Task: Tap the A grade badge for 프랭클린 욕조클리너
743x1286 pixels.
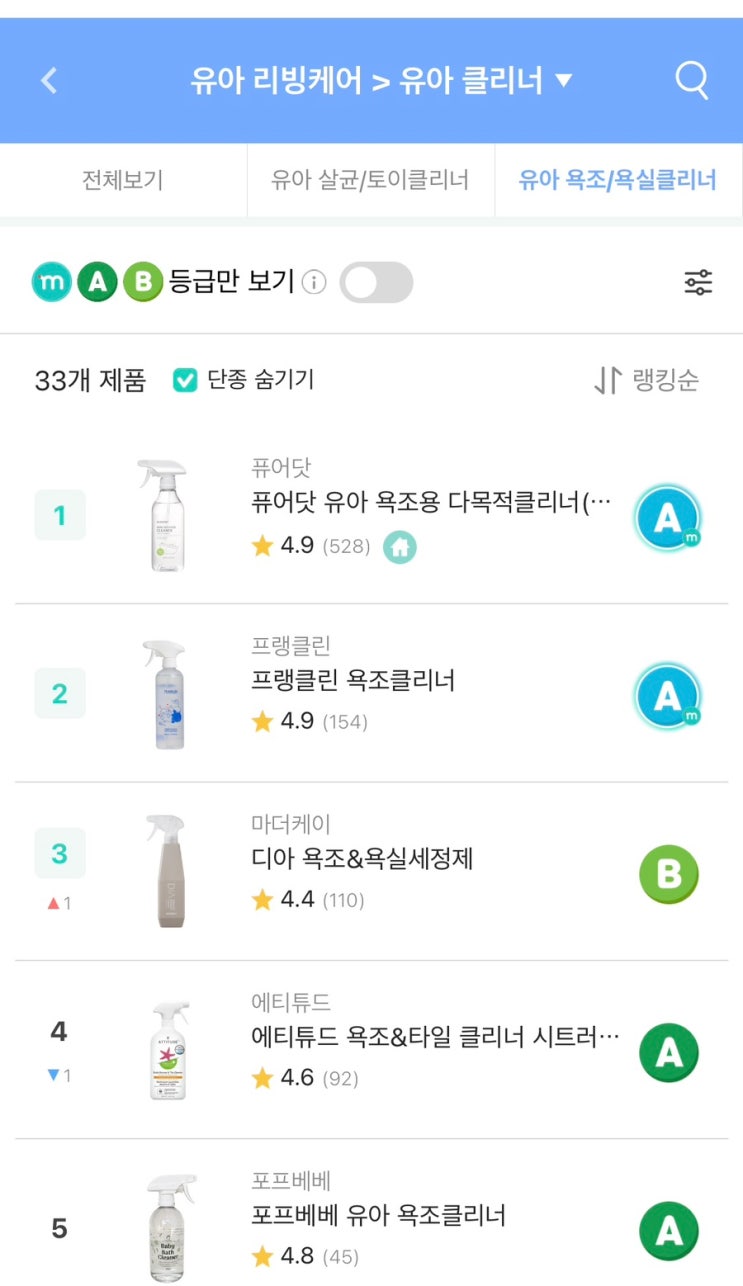Action: coord(668,696)
